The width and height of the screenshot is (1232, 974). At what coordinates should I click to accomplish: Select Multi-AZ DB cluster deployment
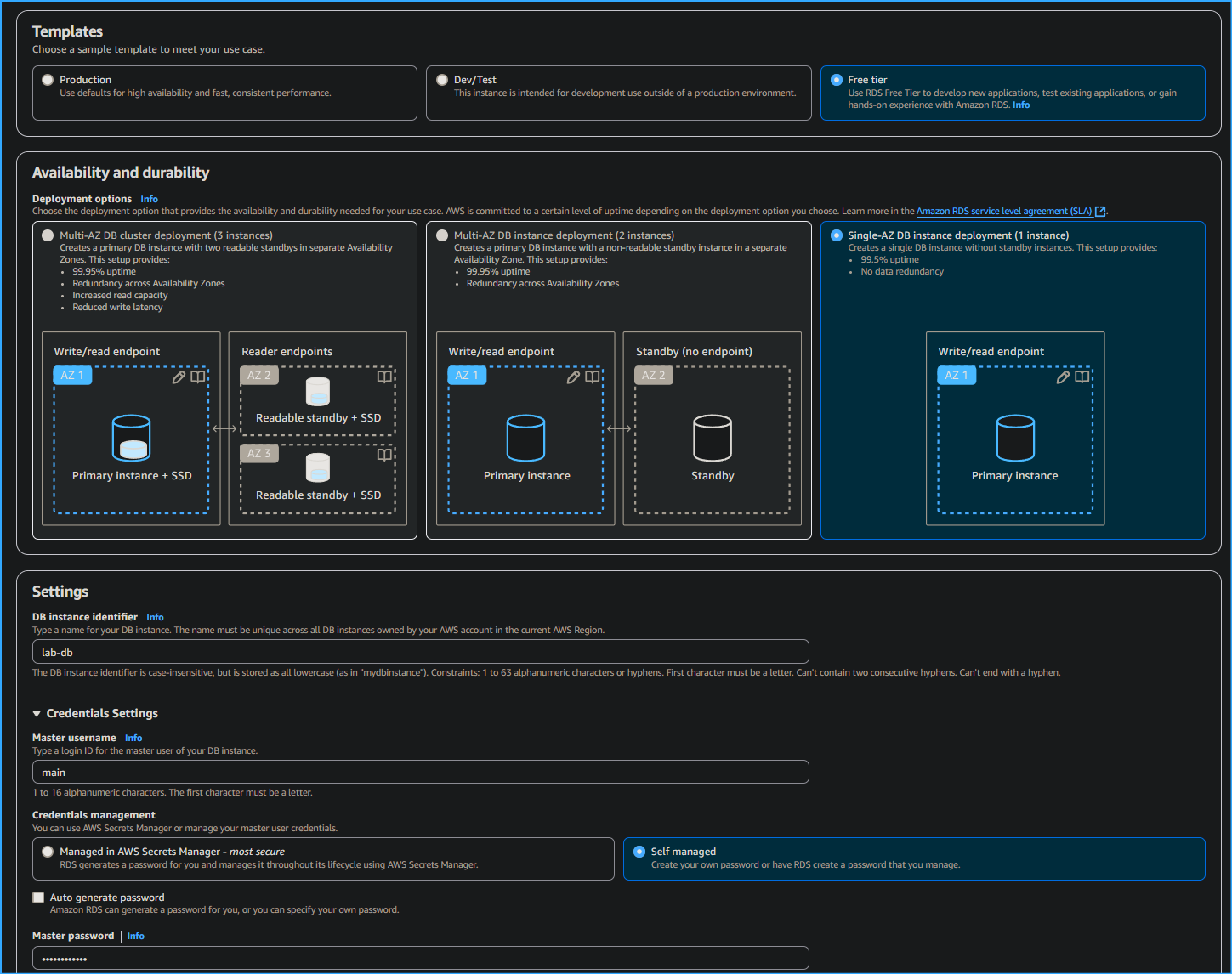(48, 235)
